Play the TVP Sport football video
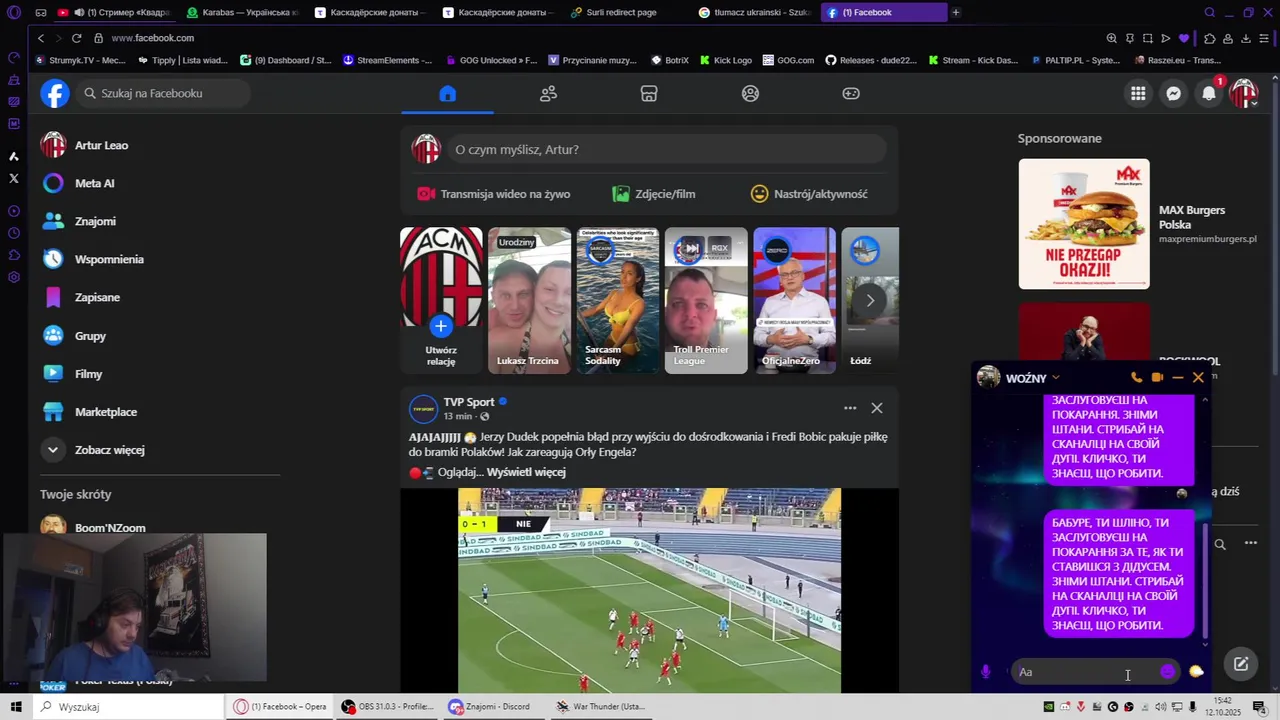Image resolution: width=1280 pixels, height=720 pixels. pos(649,590)
